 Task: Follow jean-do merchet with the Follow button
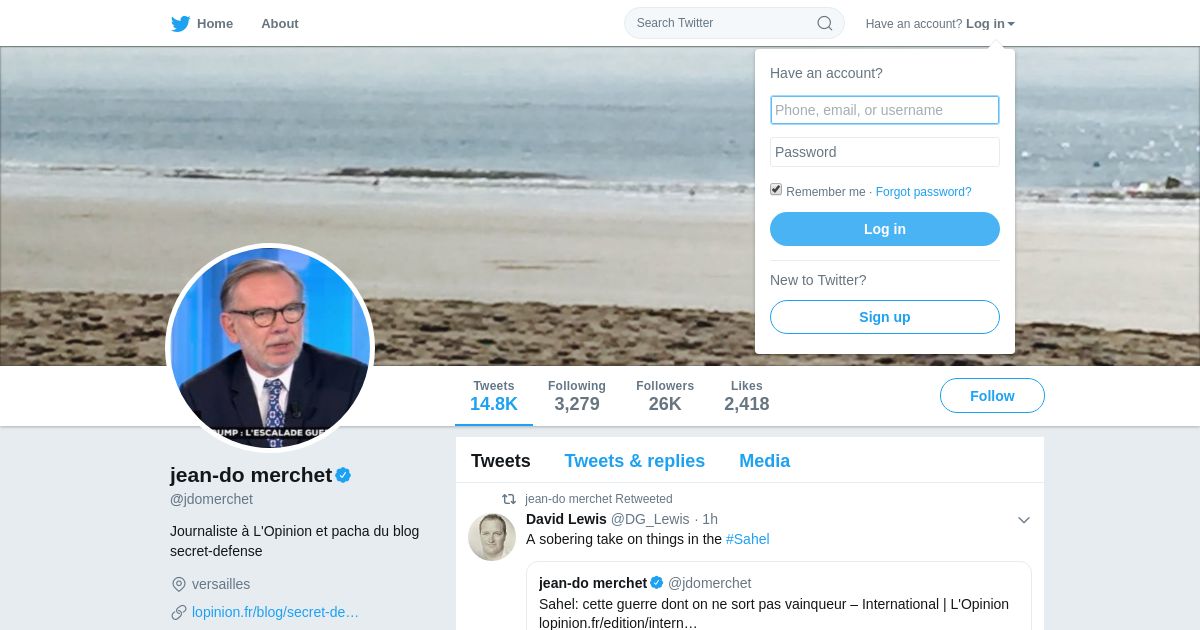[992, 396]
